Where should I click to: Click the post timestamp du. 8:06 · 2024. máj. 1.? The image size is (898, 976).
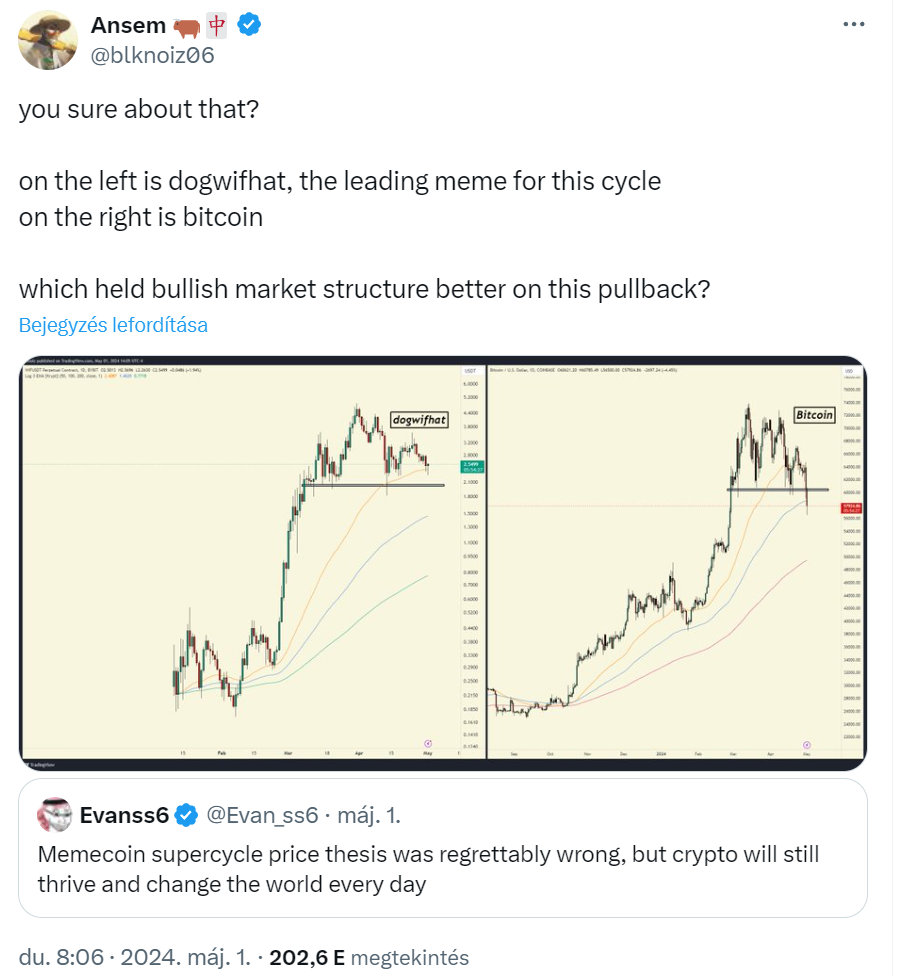(x=134, y=957)
